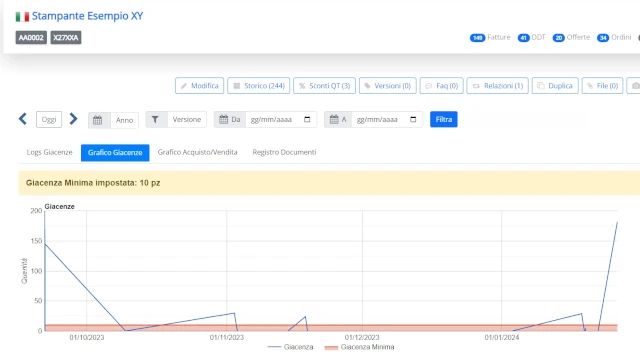The width and height of the screenshot is (640, 361).
Task: Go to previous period with left arrow
Action: tap(23, 119)
